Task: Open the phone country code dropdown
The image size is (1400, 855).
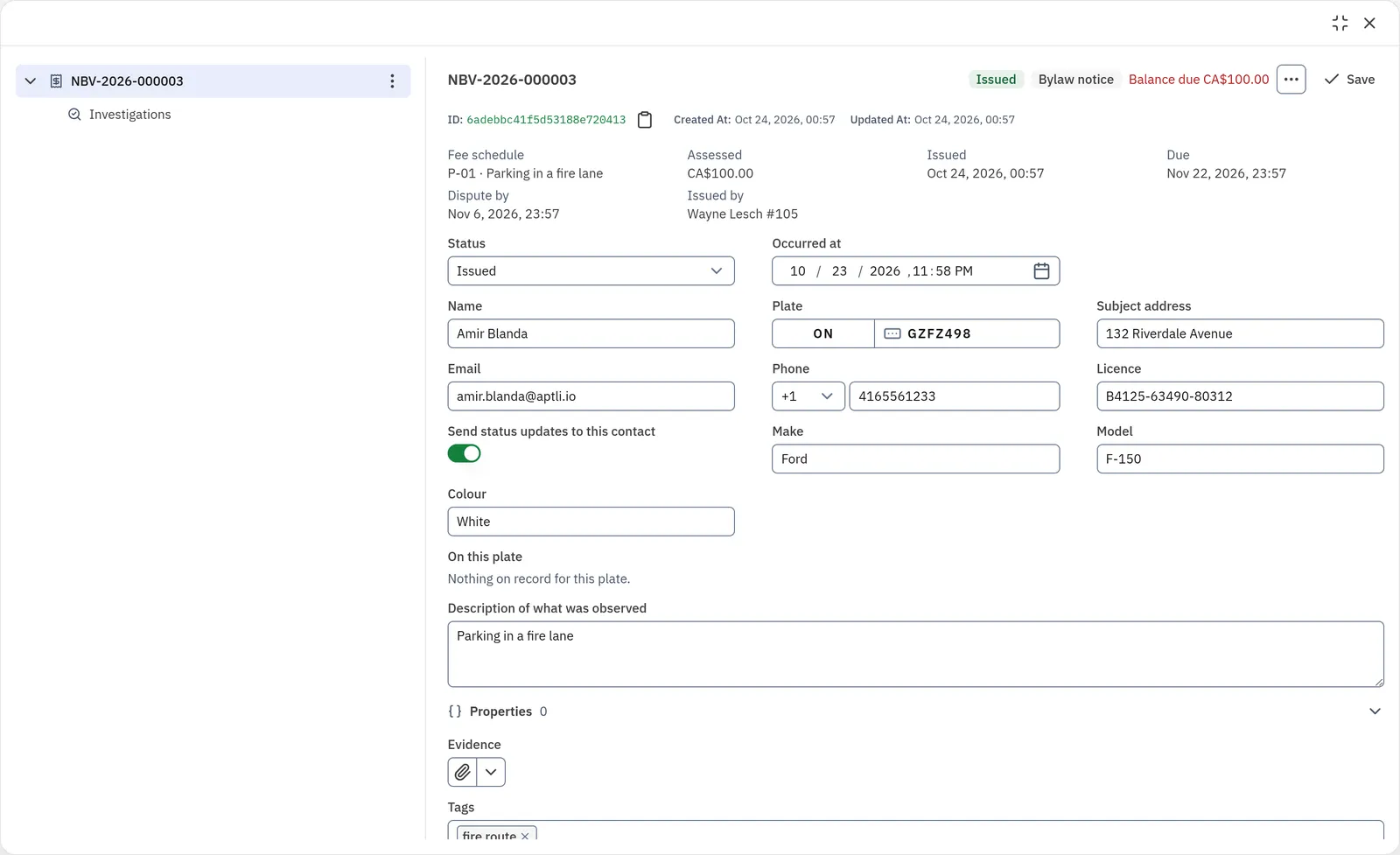Action: [x=808, y=396]
